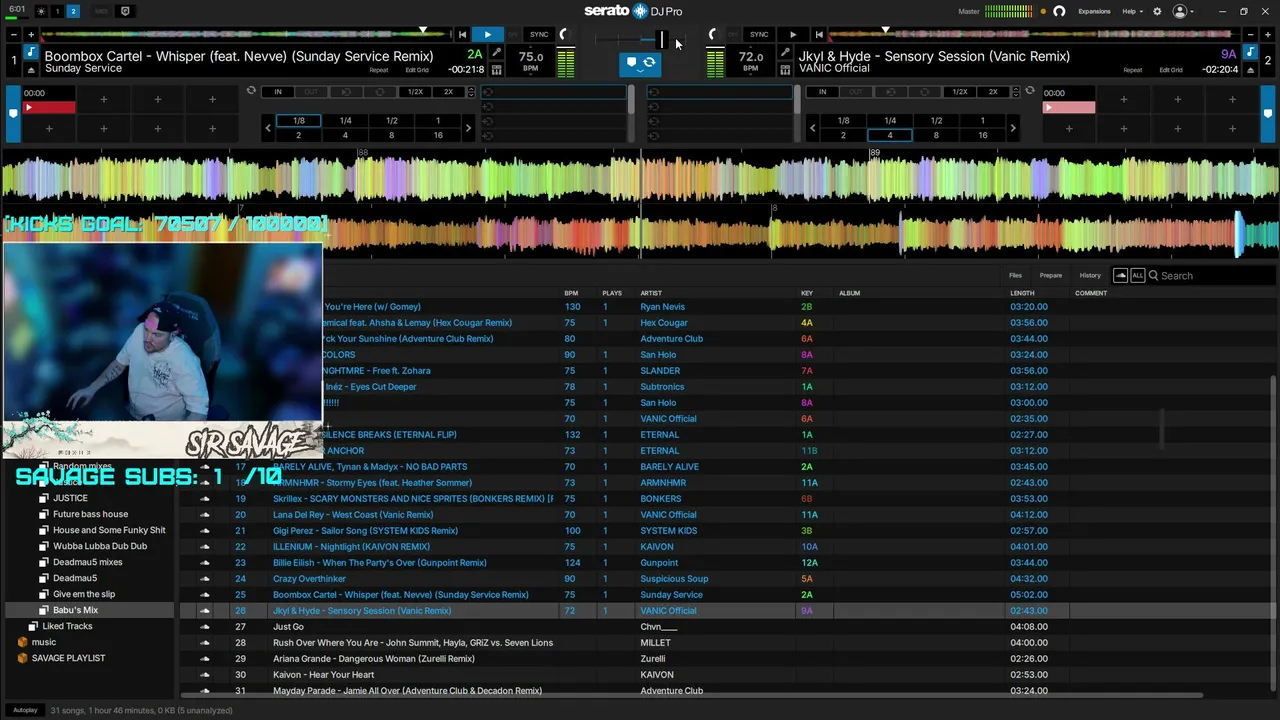The width and height of the screenshot is (1280, 720).
Task: Open the Prepare panel tab
Action: (1050, 275)
